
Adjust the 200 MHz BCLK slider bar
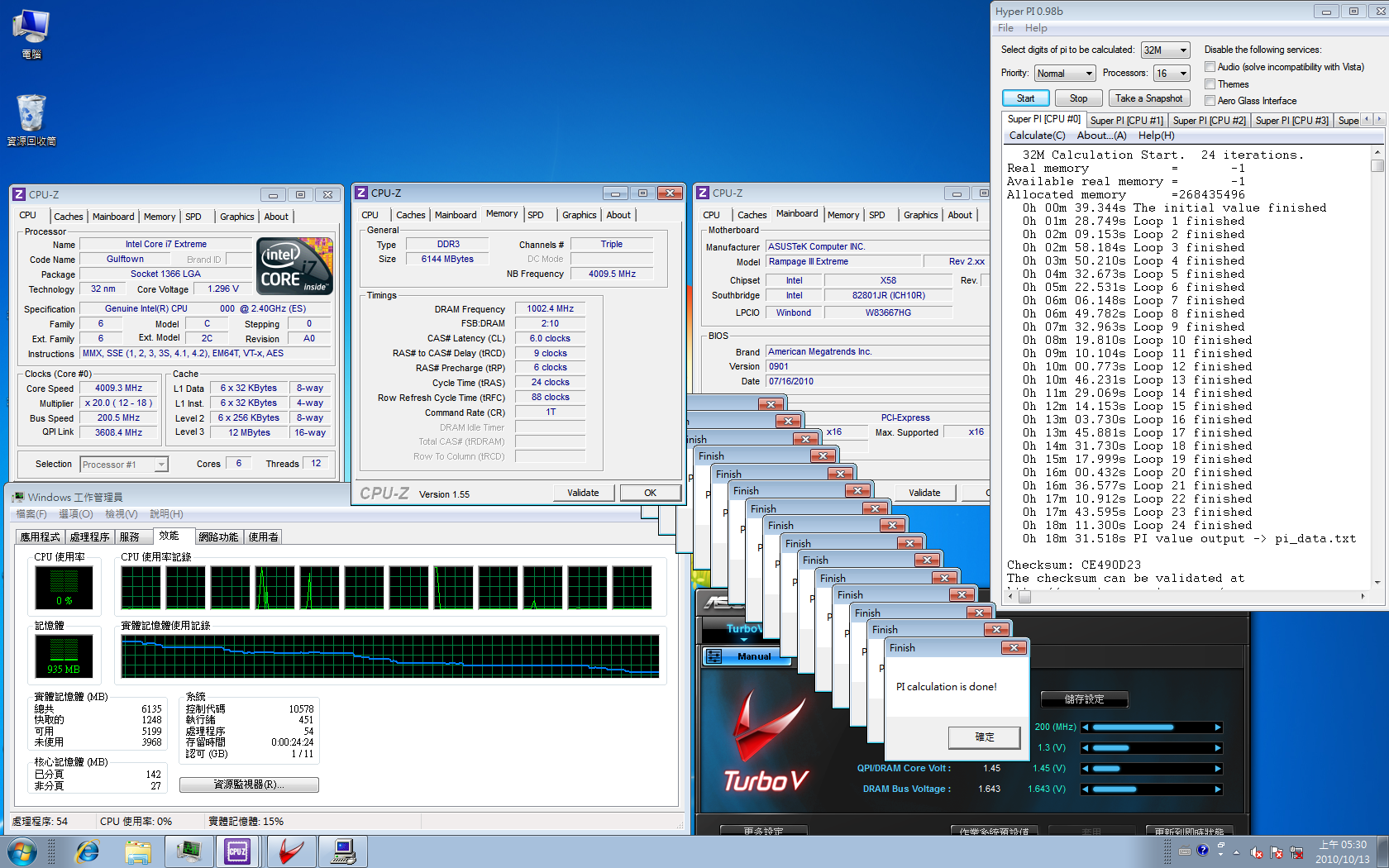coord(1151,727)
